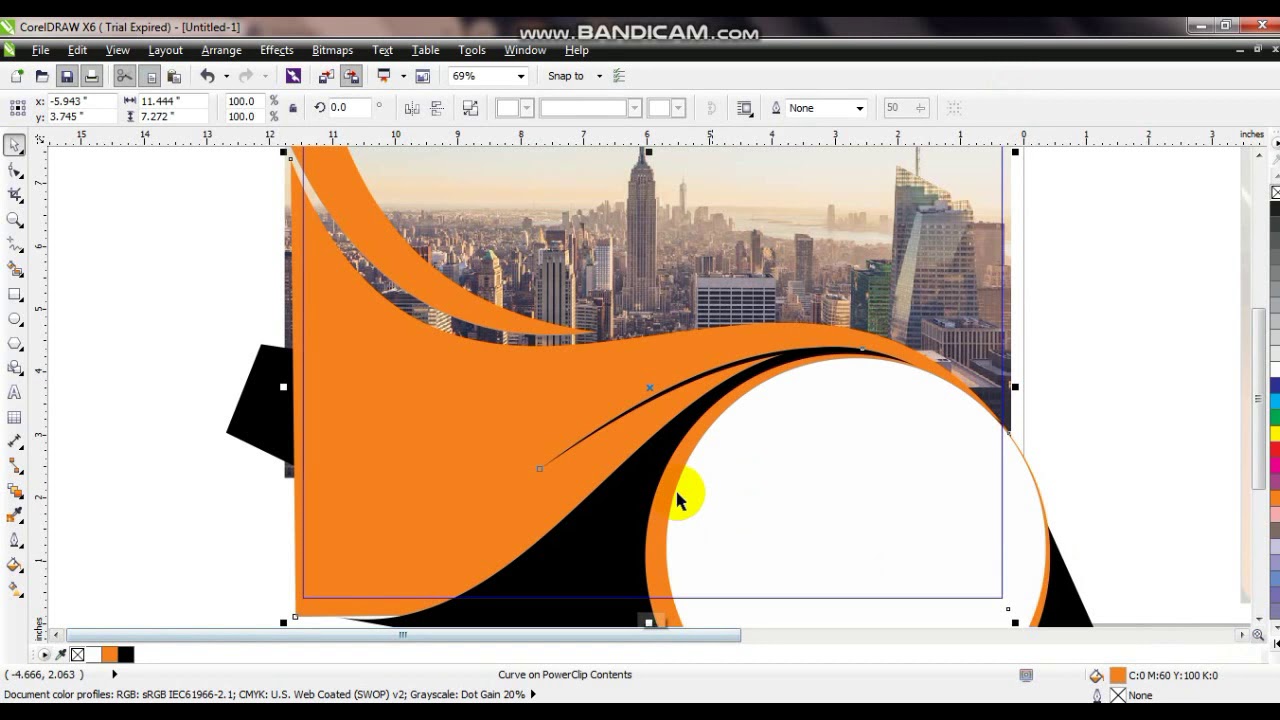
Task: Open the Edit menu
Action: (77, 50)
